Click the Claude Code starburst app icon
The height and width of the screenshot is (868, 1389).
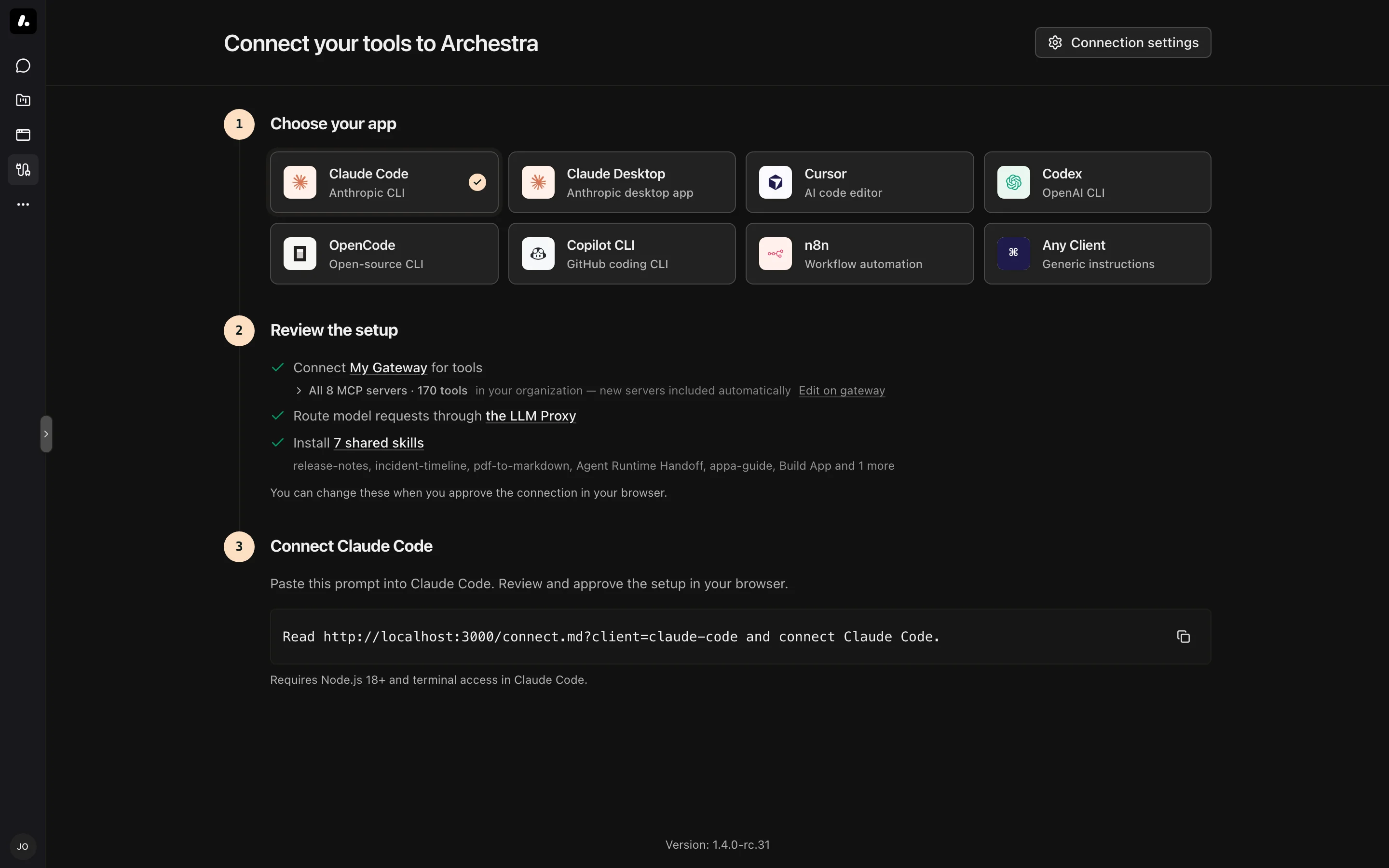(x=300, y=182)
